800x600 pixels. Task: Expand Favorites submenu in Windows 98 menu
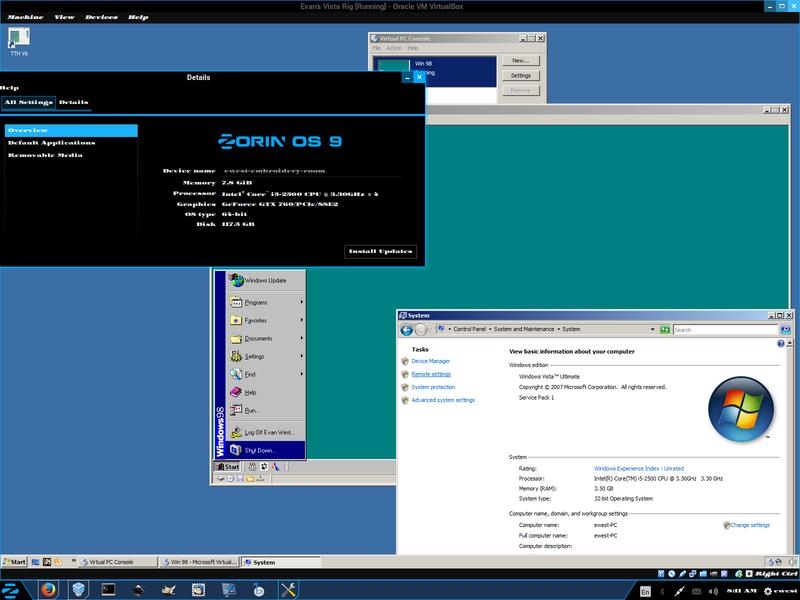click(x=266, y=320)
